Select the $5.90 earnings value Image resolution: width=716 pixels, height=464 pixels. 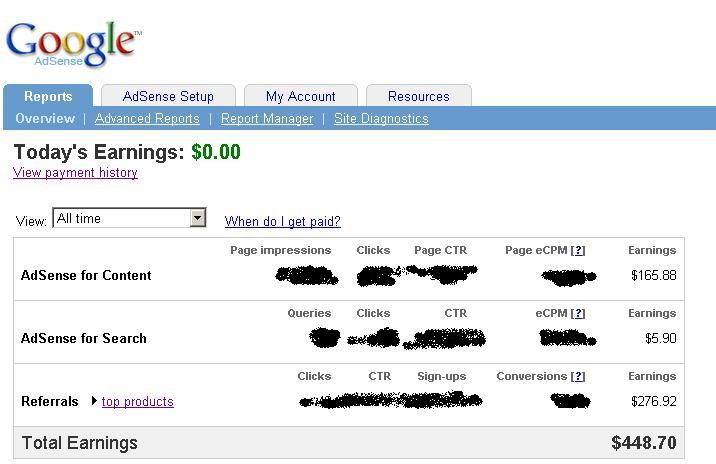pyautogui.click(x=660, y=338)
